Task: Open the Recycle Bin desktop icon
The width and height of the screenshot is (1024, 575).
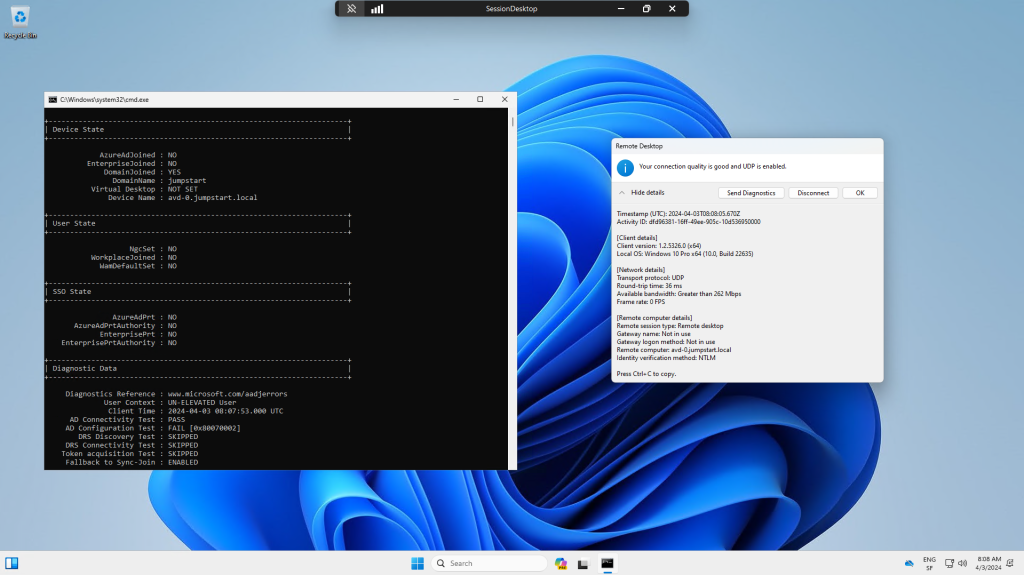Action: pos(20,22)
